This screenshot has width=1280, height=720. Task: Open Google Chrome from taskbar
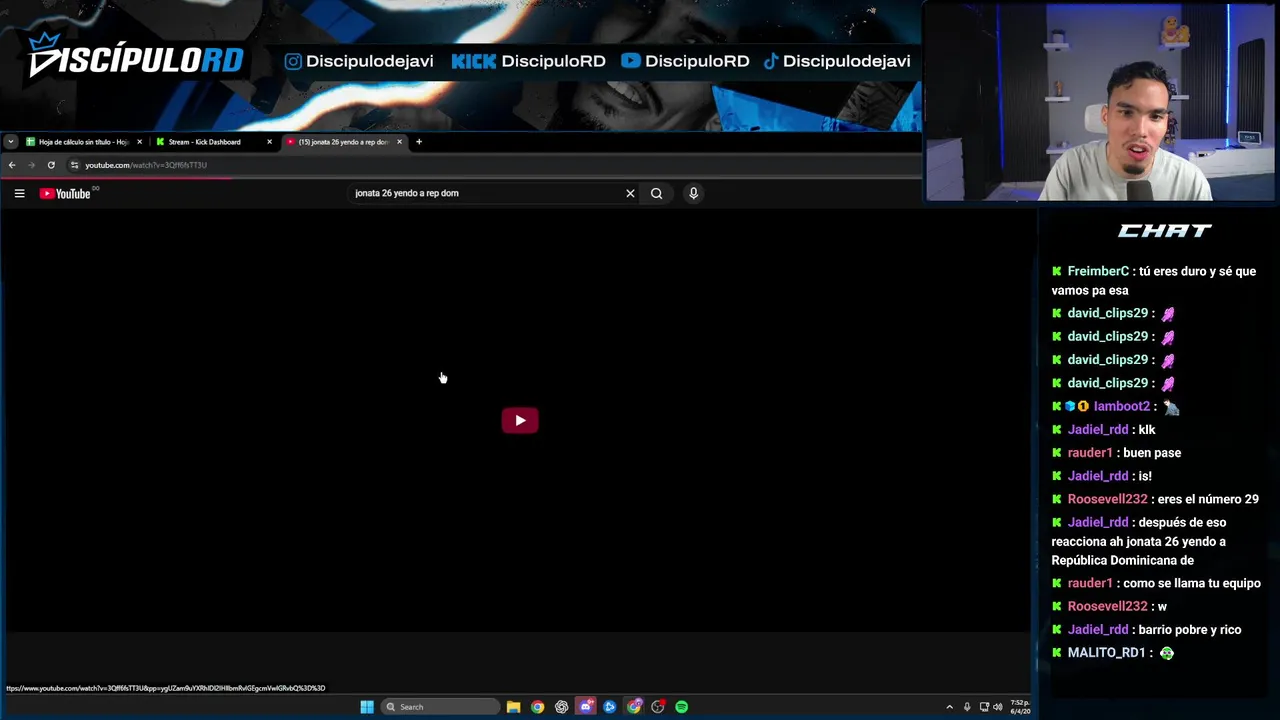pyautogui.click(x=538, y=707)
